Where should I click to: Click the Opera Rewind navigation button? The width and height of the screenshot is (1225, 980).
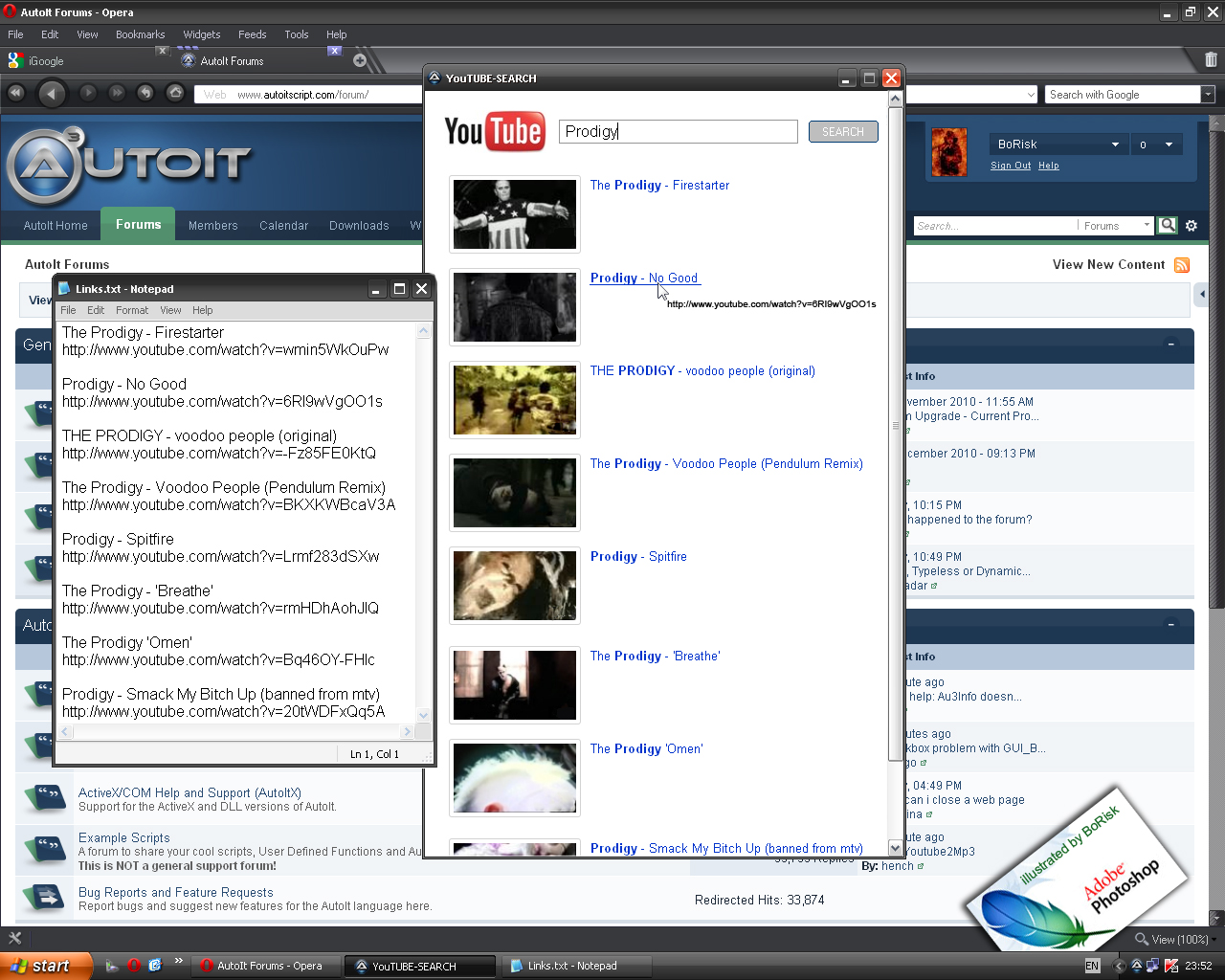tap(16, 93)
